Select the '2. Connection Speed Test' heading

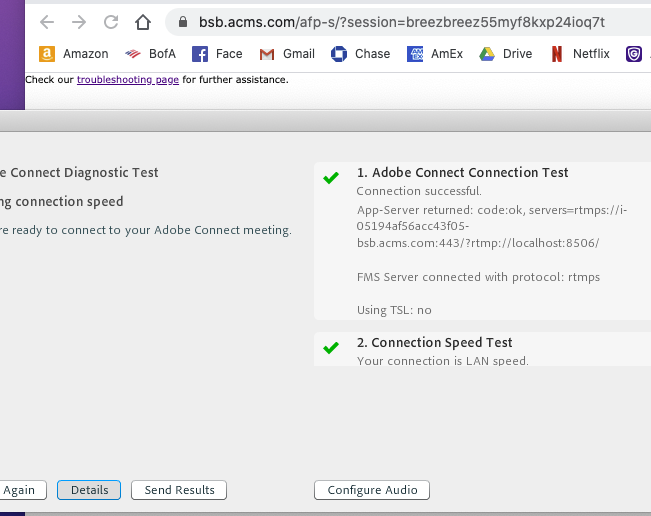(434, 342)
